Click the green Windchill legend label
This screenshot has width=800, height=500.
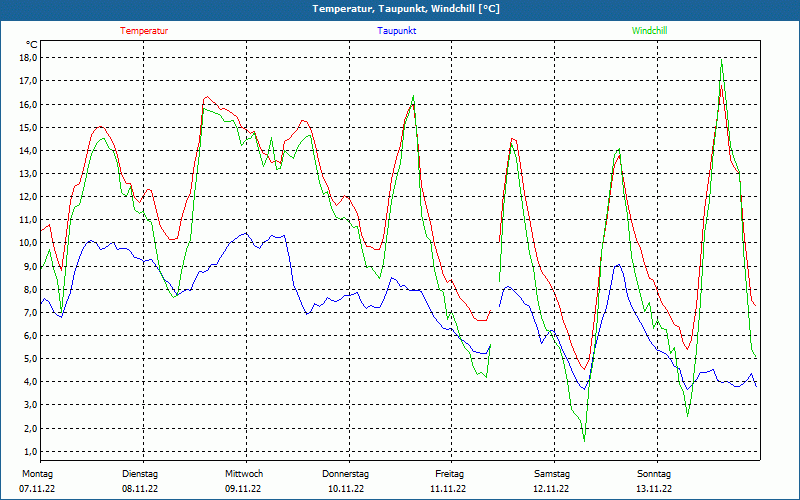pos(649,31)
